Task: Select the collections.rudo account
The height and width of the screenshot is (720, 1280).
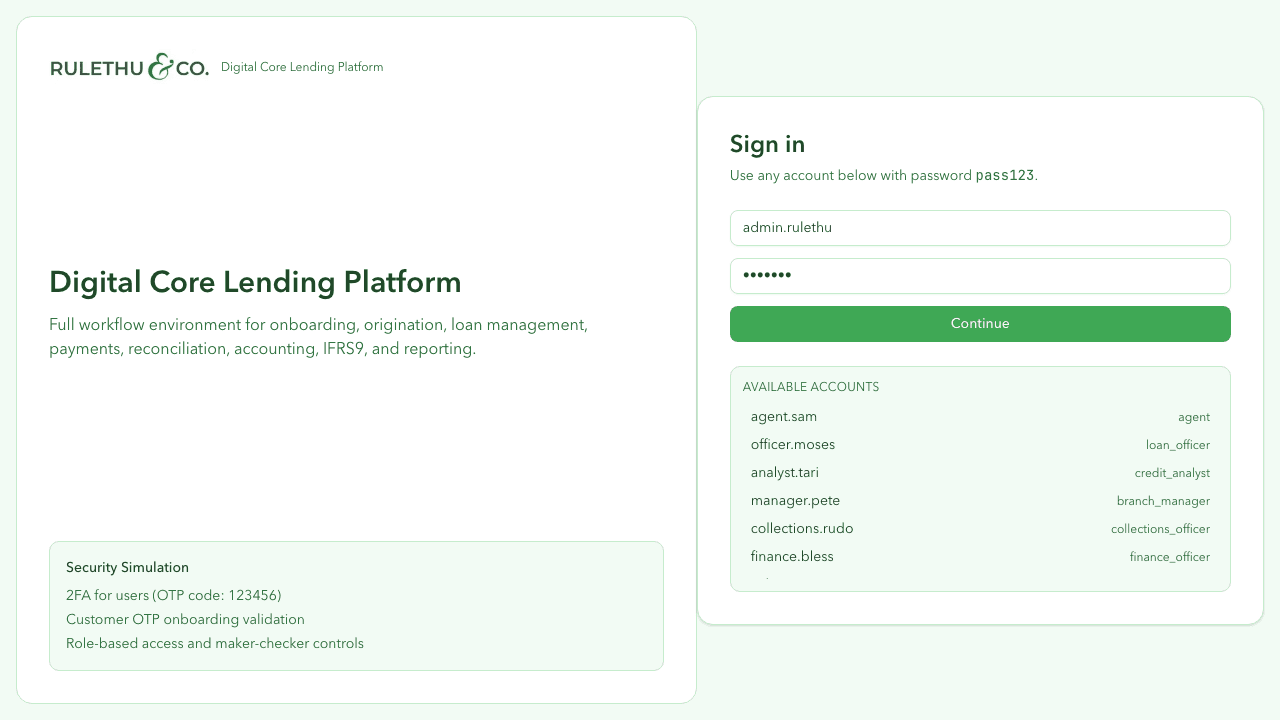Action: 802,528
